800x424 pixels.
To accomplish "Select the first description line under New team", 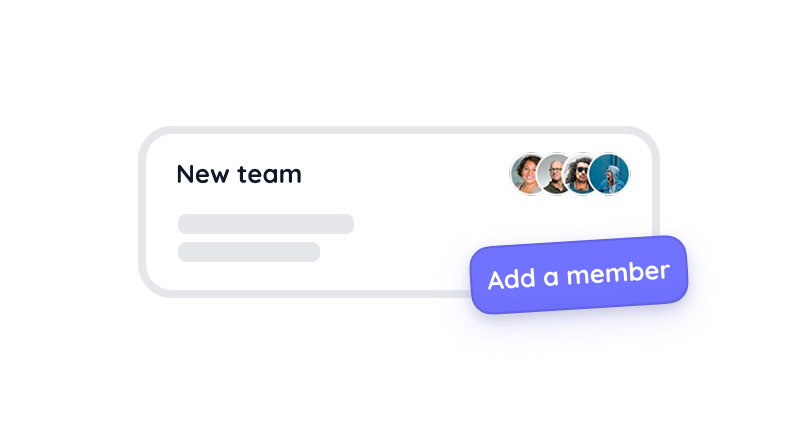I will [266, 224].
